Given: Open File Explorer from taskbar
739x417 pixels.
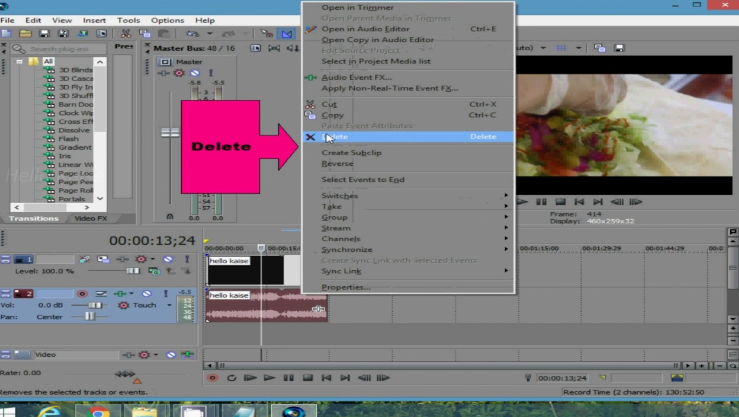Looking at the screenshot, I should (x=145, y=411).
